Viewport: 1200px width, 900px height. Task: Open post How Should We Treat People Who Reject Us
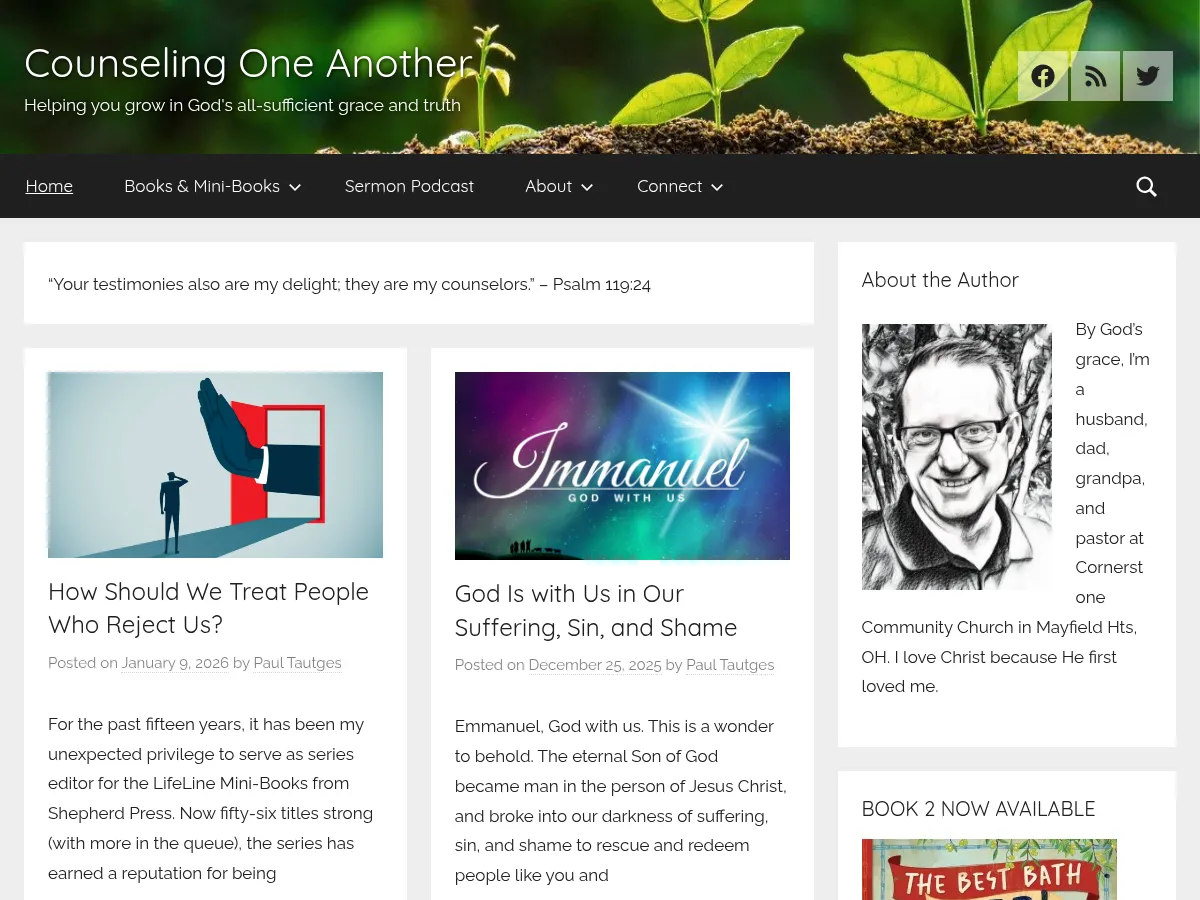click(x=208, y=608)
